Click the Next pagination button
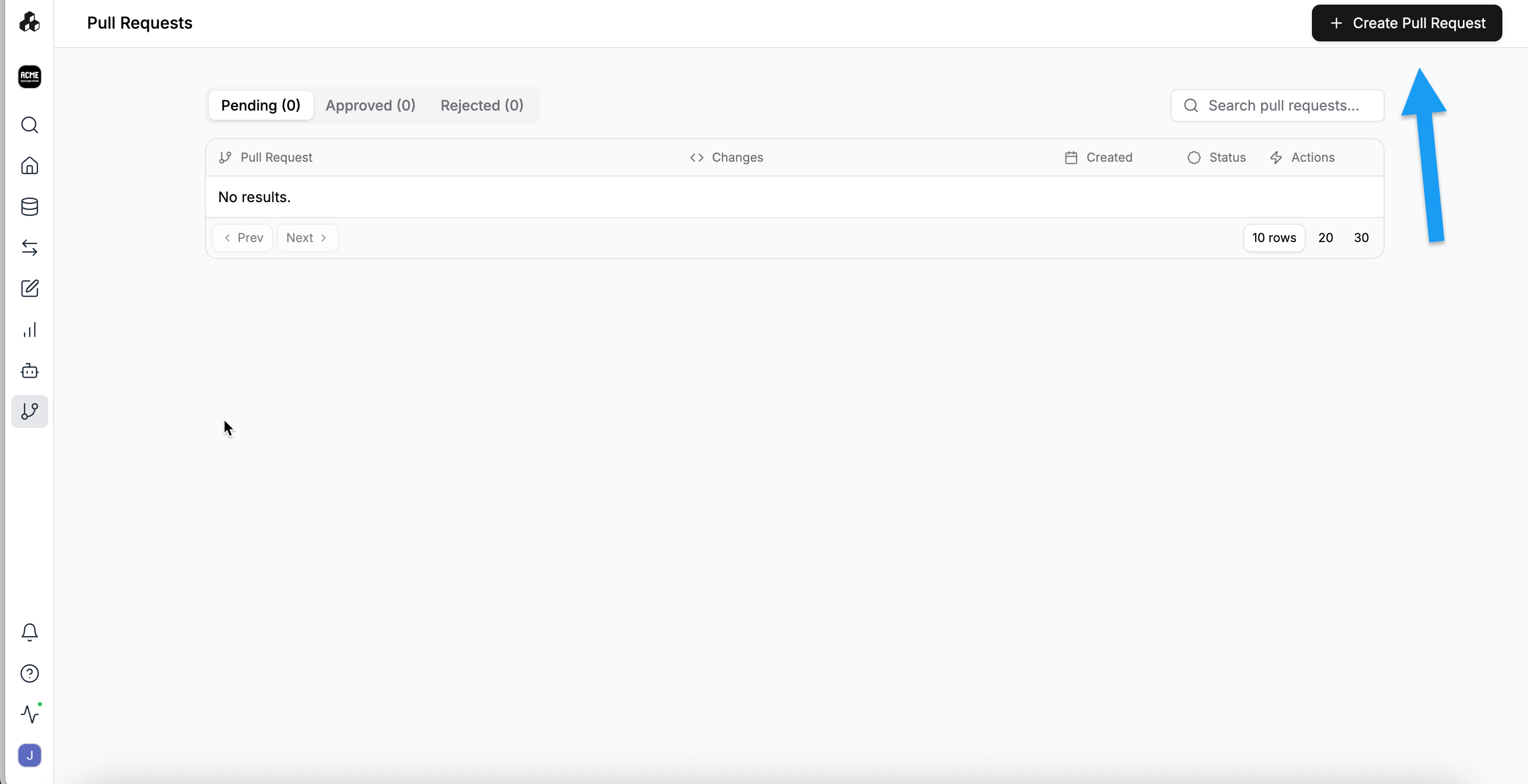 307,237
